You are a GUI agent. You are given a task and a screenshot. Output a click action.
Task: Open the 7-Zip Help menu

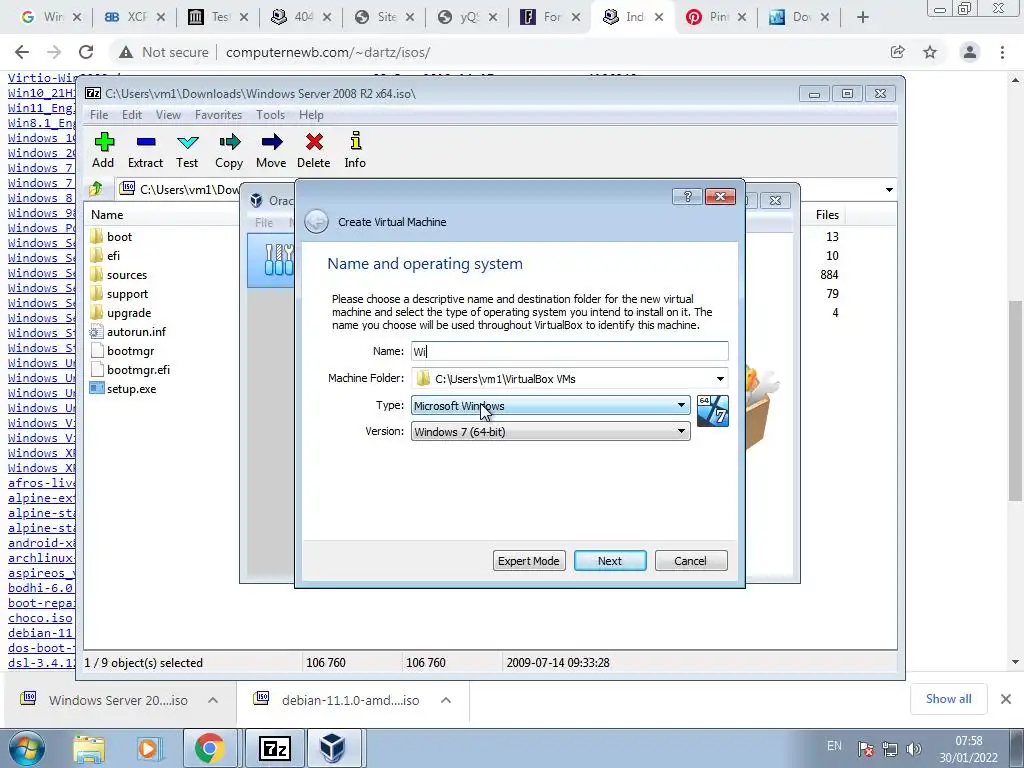(312, 115)
